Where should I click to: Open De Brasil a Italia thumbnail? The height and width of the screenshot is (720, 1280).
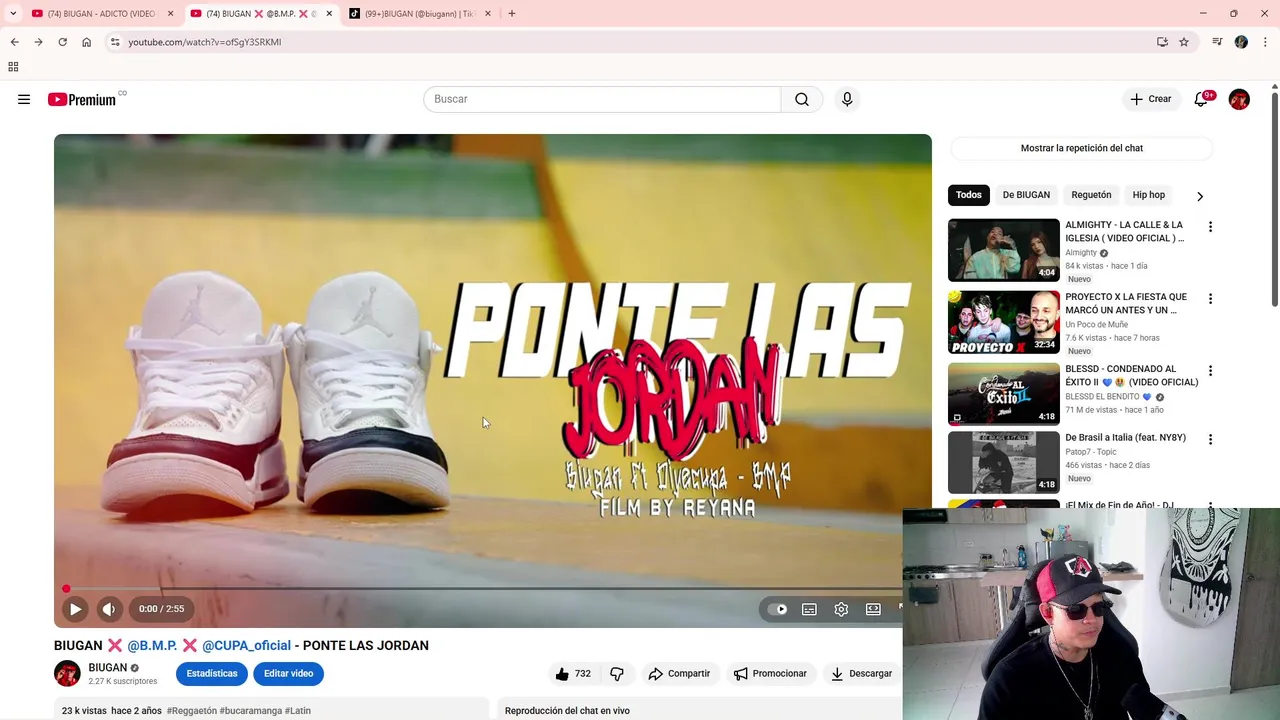click(x=1004, y=463)
